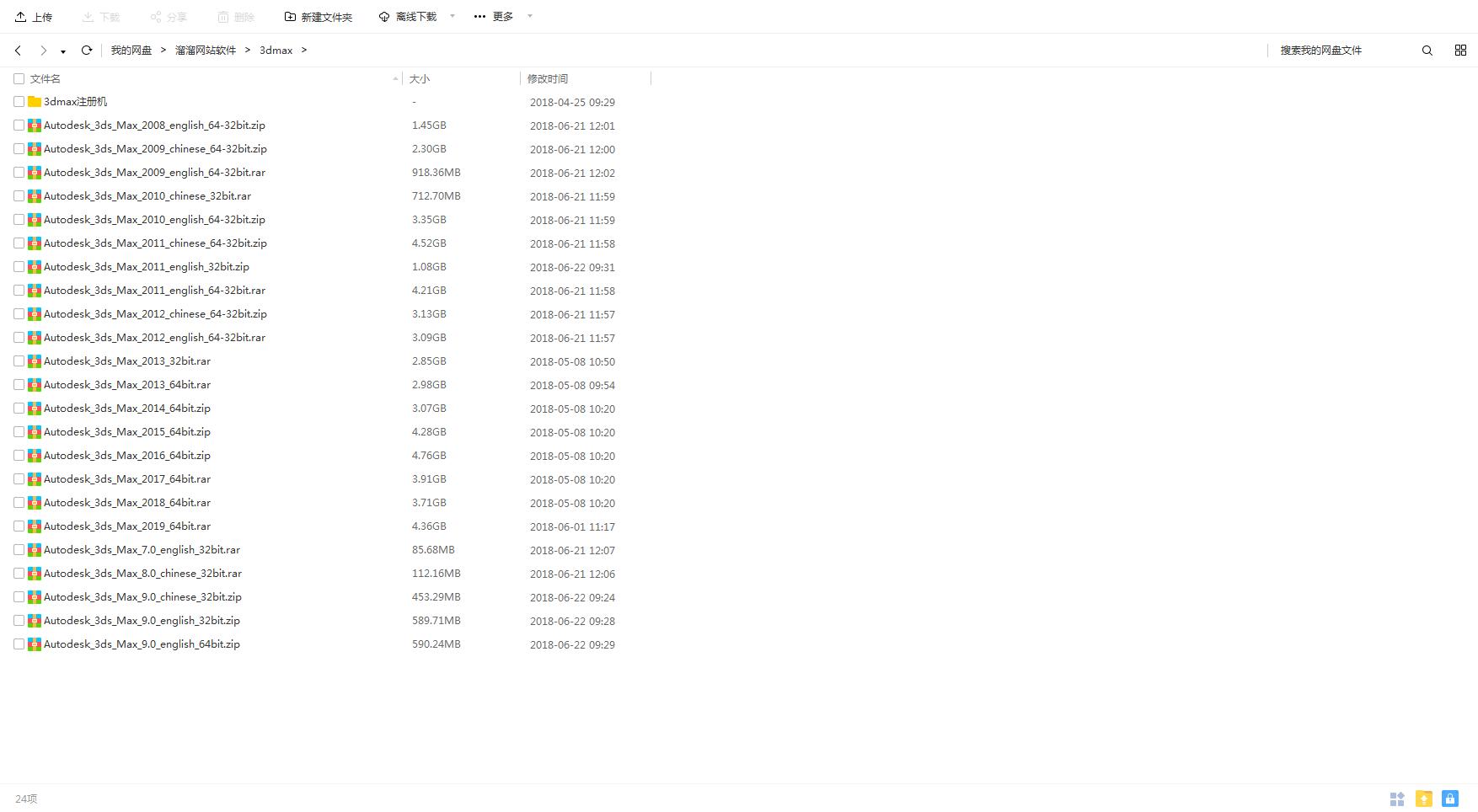Image resolution: width=1478 pixels, height=812 pixels.
Task: Click archive icon of 3ds_Max_2018_64bit.rar
Action: [35, 503]
